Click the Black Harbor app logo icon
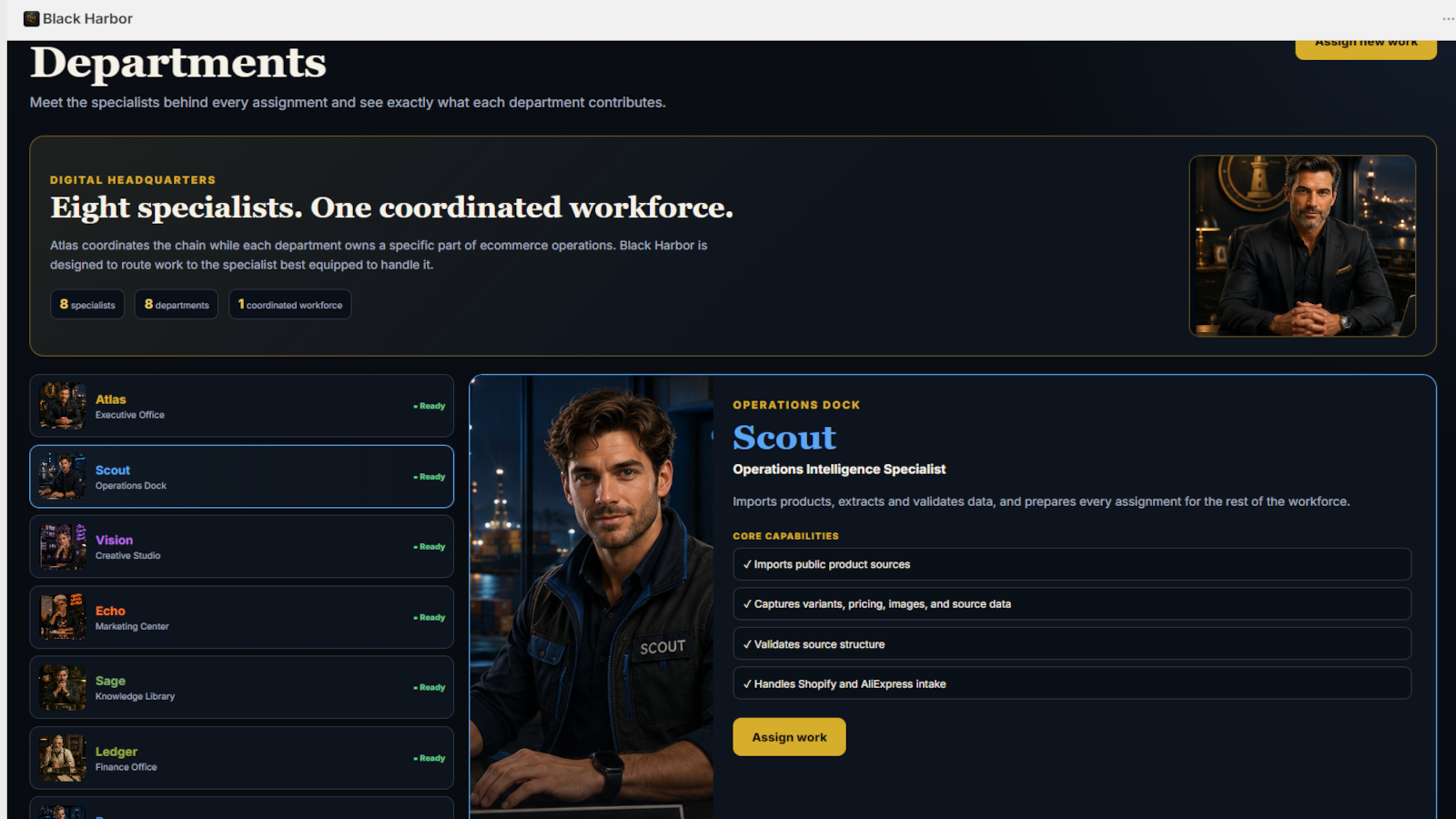 pos(31,18)
